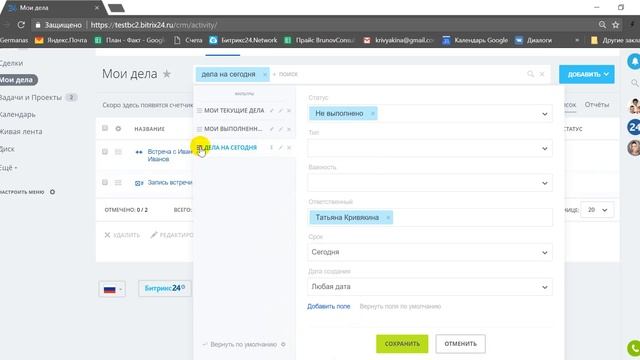Open table settings gear in НАЗВАНИЕ header

118,129
